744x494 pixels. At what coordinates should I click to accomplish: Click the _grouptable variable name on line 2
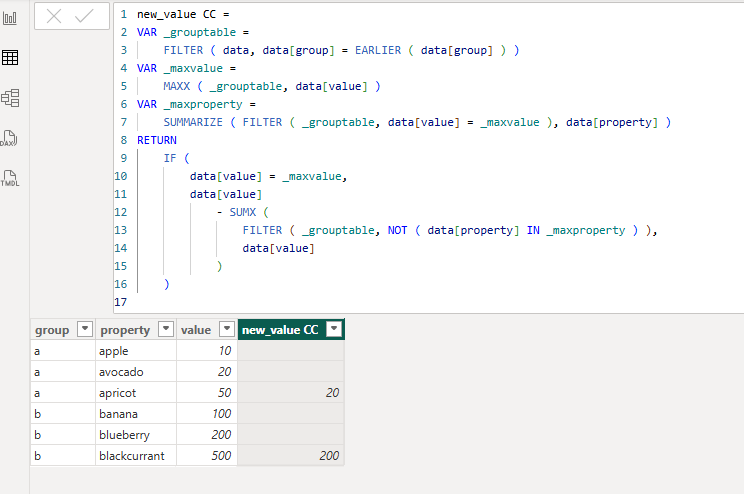pyautogui.click(x=200, y=32)
